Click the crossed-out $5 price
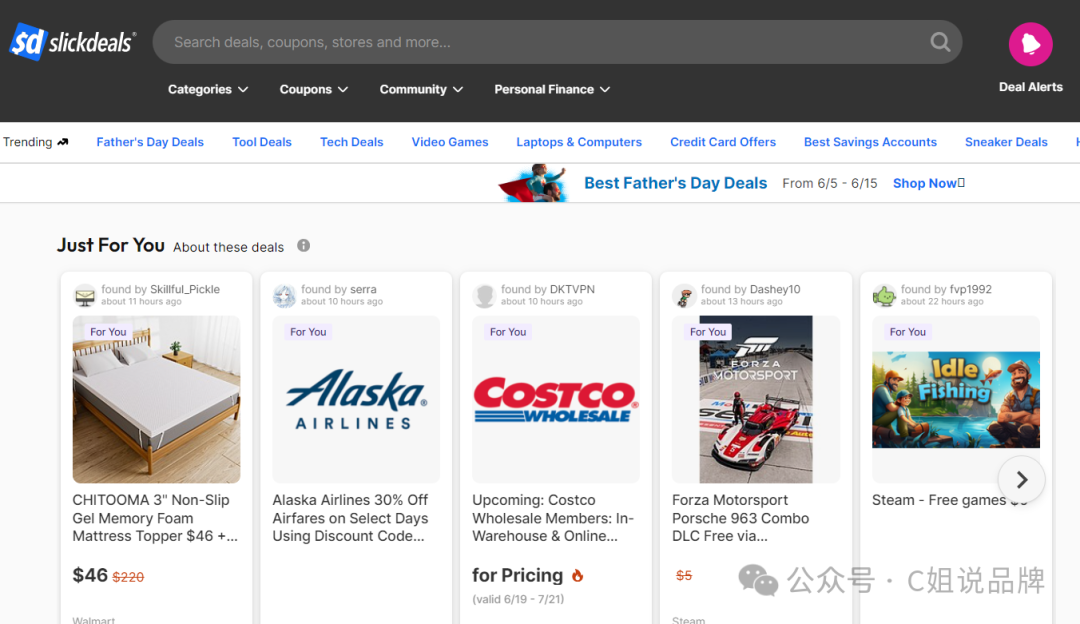The height and width of the screenshot is (624, 1080). point(683,576)
